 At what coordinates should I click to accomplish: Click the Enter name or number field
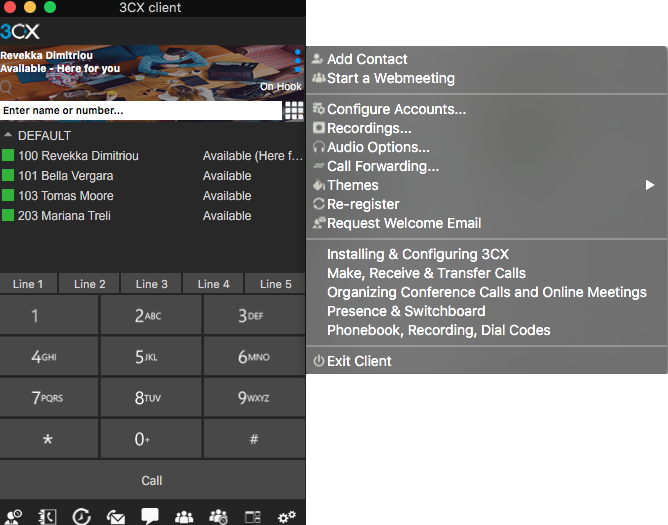point(141,111)
